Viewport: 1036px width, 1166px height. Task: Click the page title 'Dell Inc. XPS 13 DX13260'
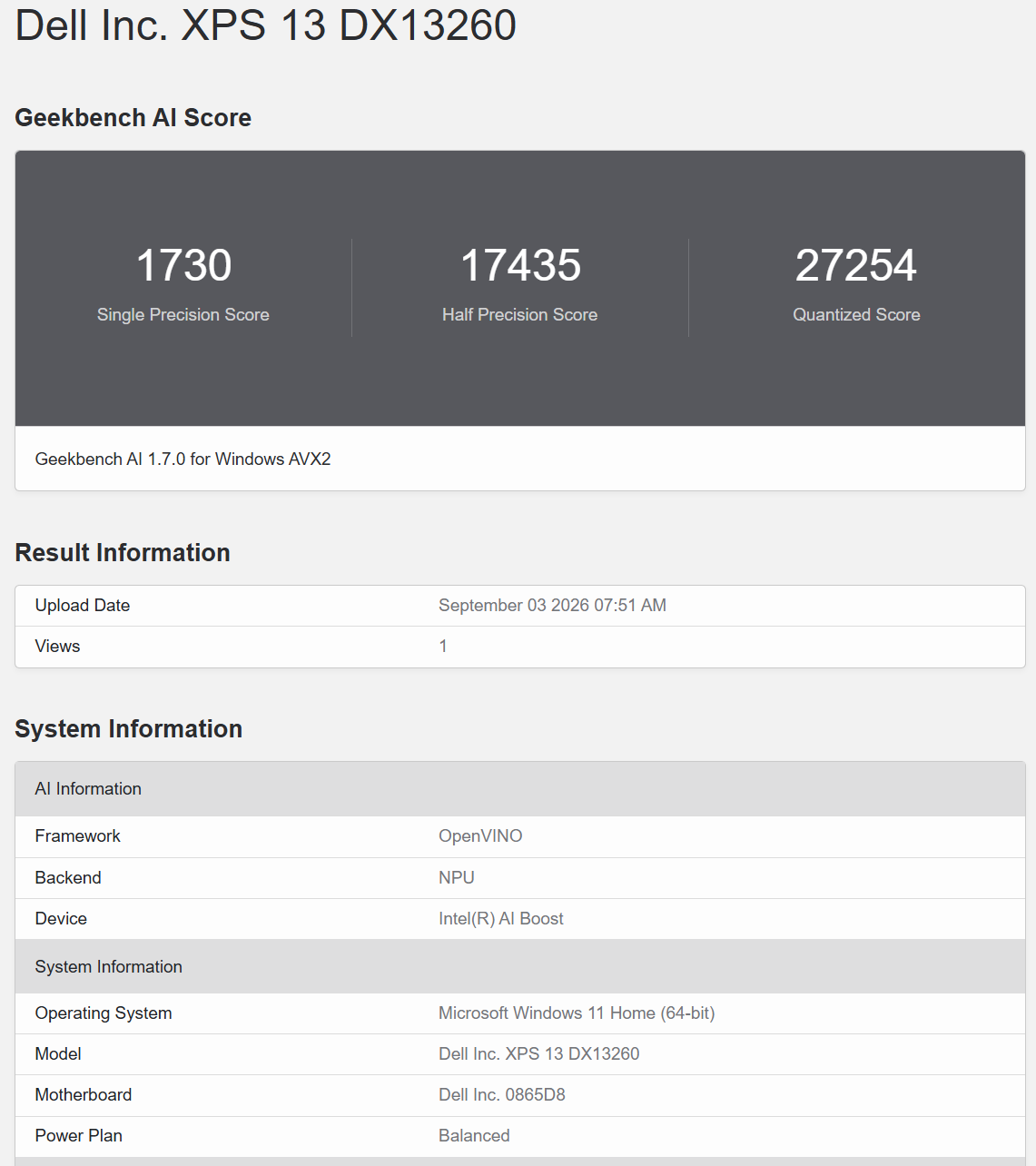[266, 25]
